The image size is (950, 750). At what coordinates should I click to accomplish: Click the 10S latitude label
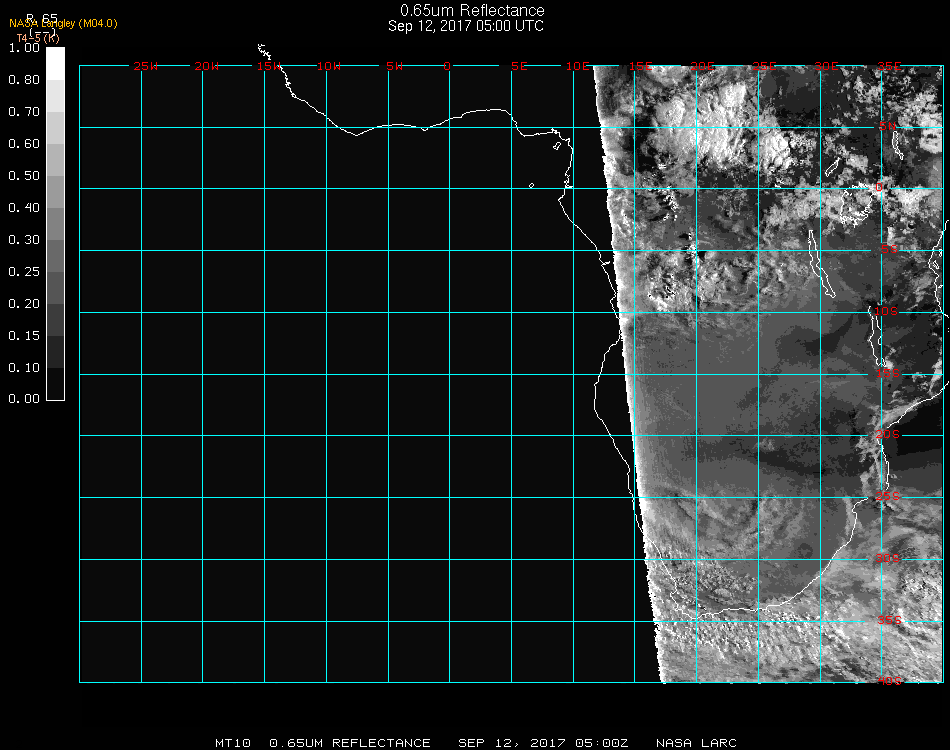pyautogui.click(x=887, y=312)
